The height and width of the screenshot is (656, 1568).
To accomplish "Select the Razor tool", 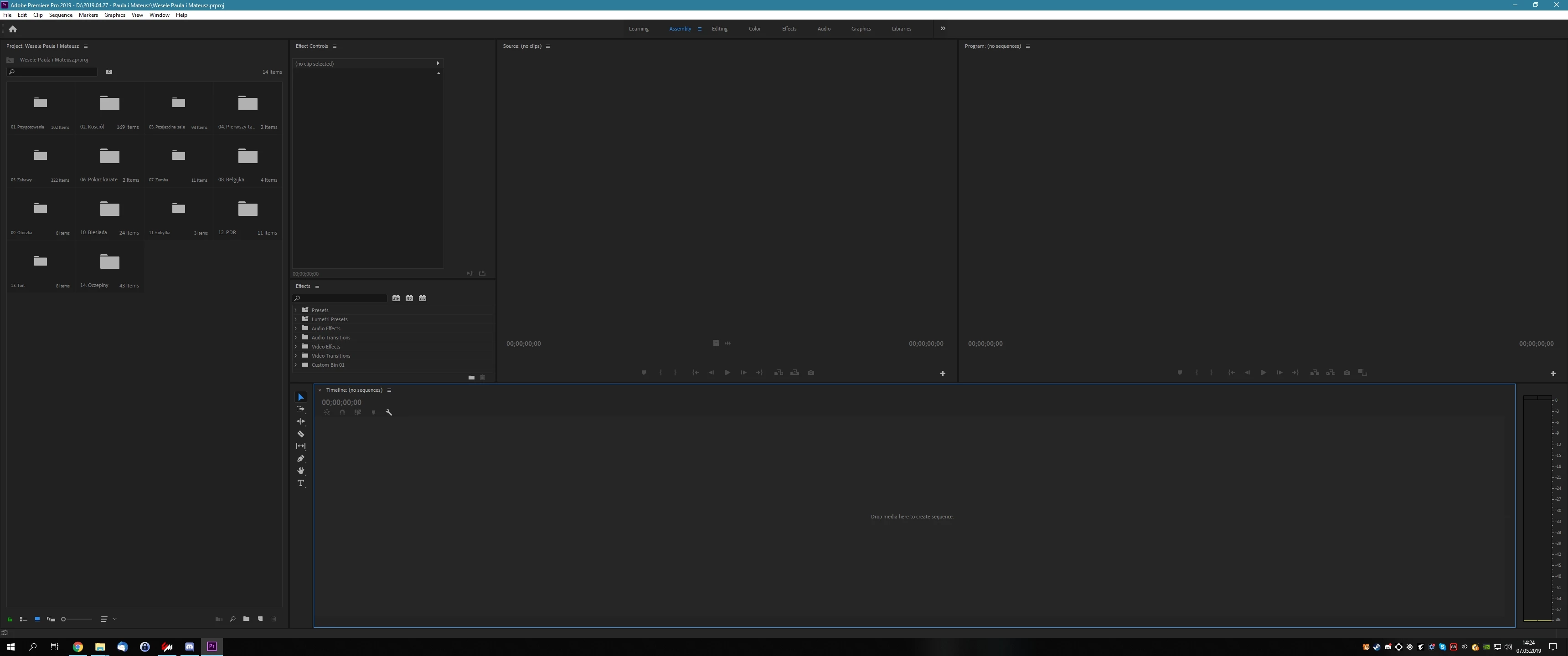I will coord(301,434).
